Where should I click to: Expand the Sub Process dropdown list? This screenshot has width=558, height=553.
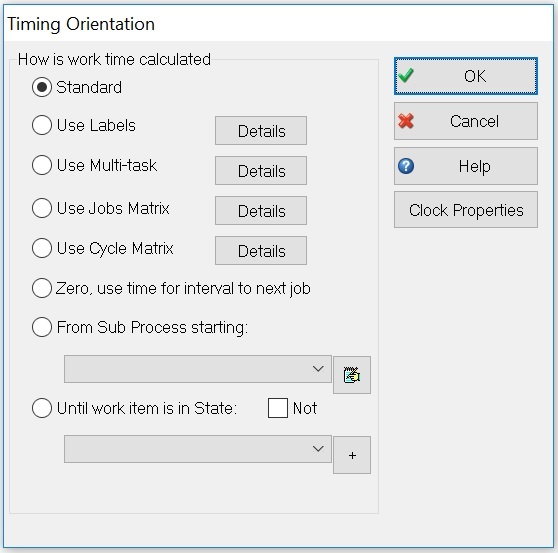(x=198, y=369)
